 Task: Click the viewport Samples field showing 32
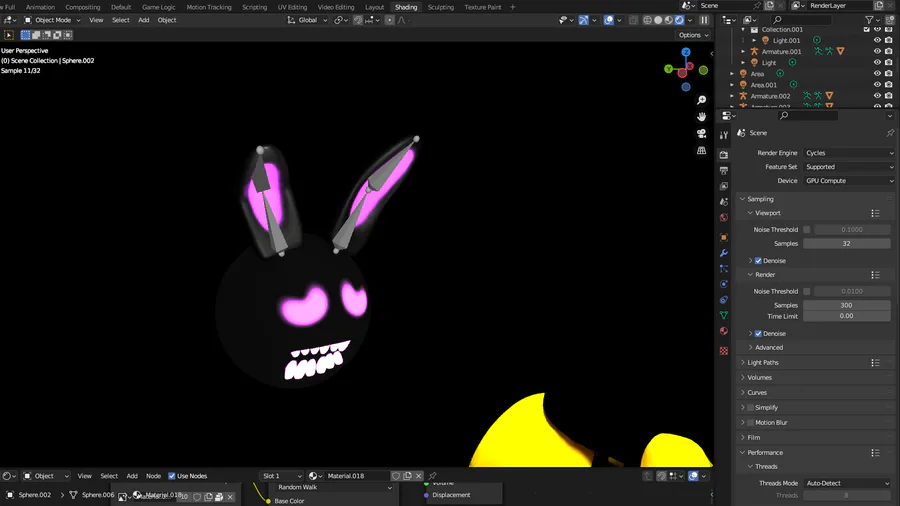pos(847,243)
